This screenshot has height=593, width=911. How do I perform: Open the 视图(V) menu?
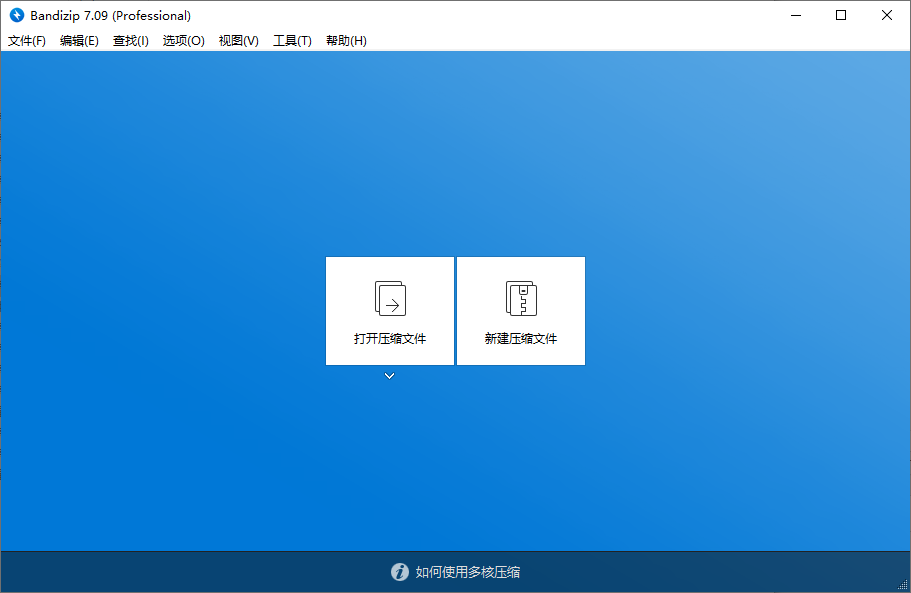click(x=239, y=41)
